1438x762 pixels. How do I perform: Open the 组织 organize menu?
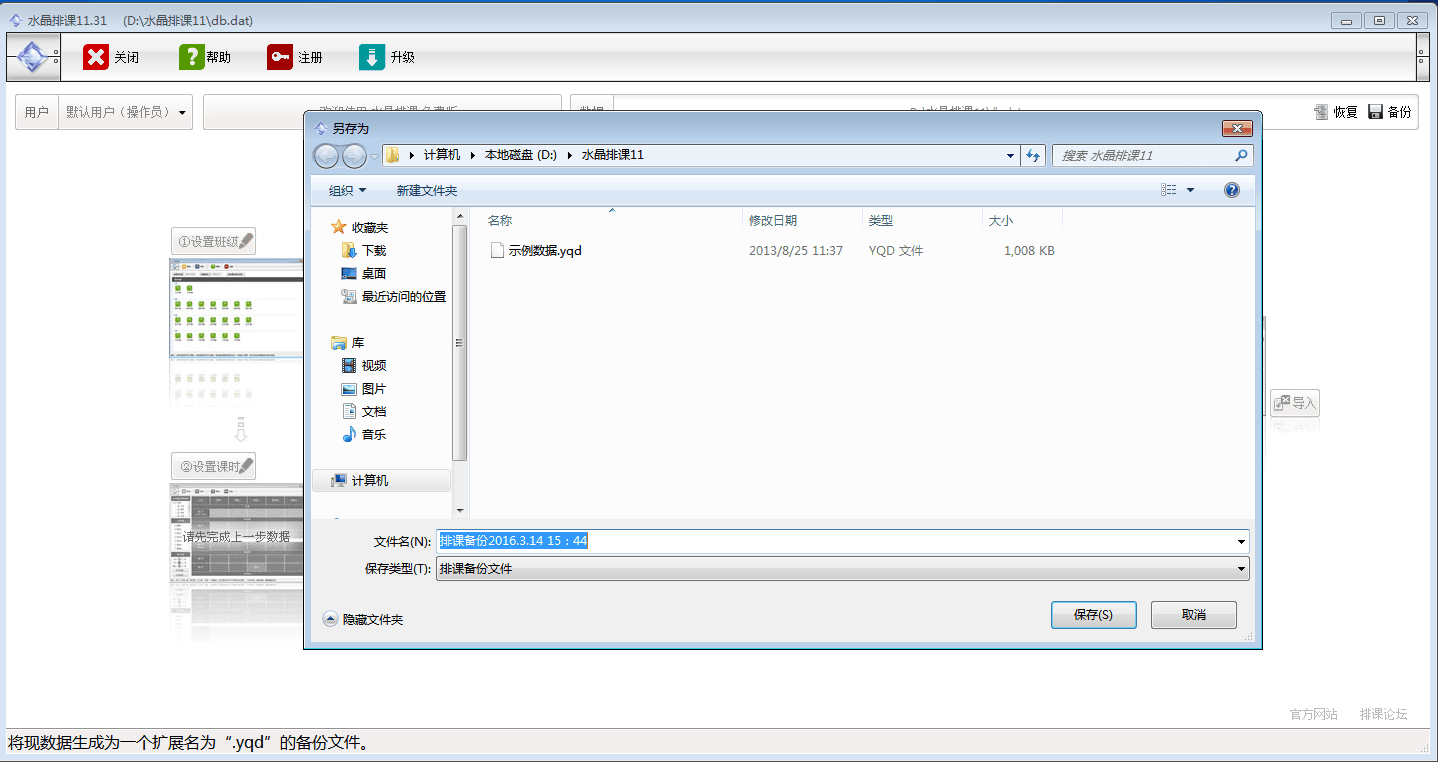point(347,190)
